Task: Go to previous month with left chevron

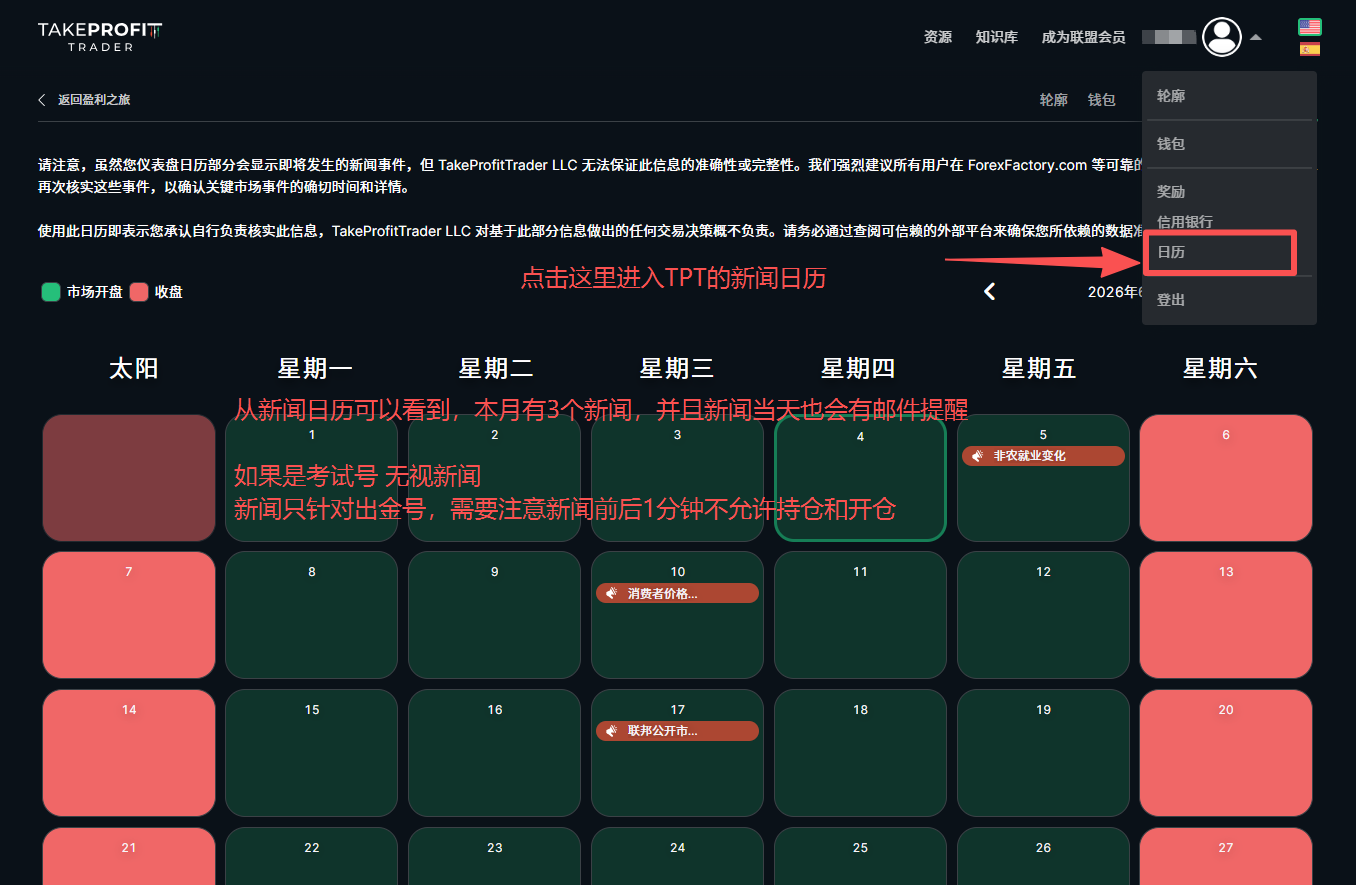Action: click(989, 291)
